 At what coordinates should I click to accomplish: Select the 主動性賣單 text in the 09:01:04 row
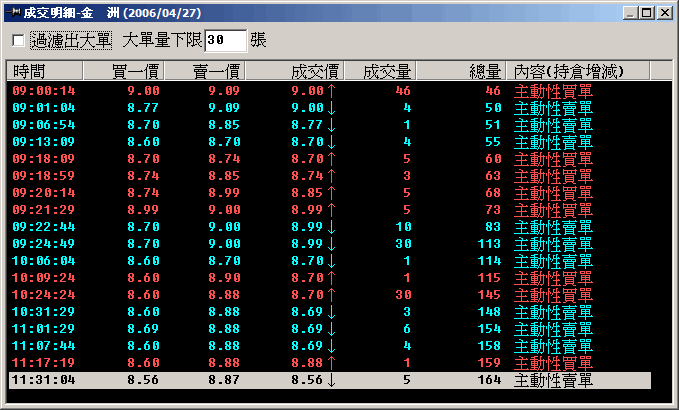click(553, 108)
